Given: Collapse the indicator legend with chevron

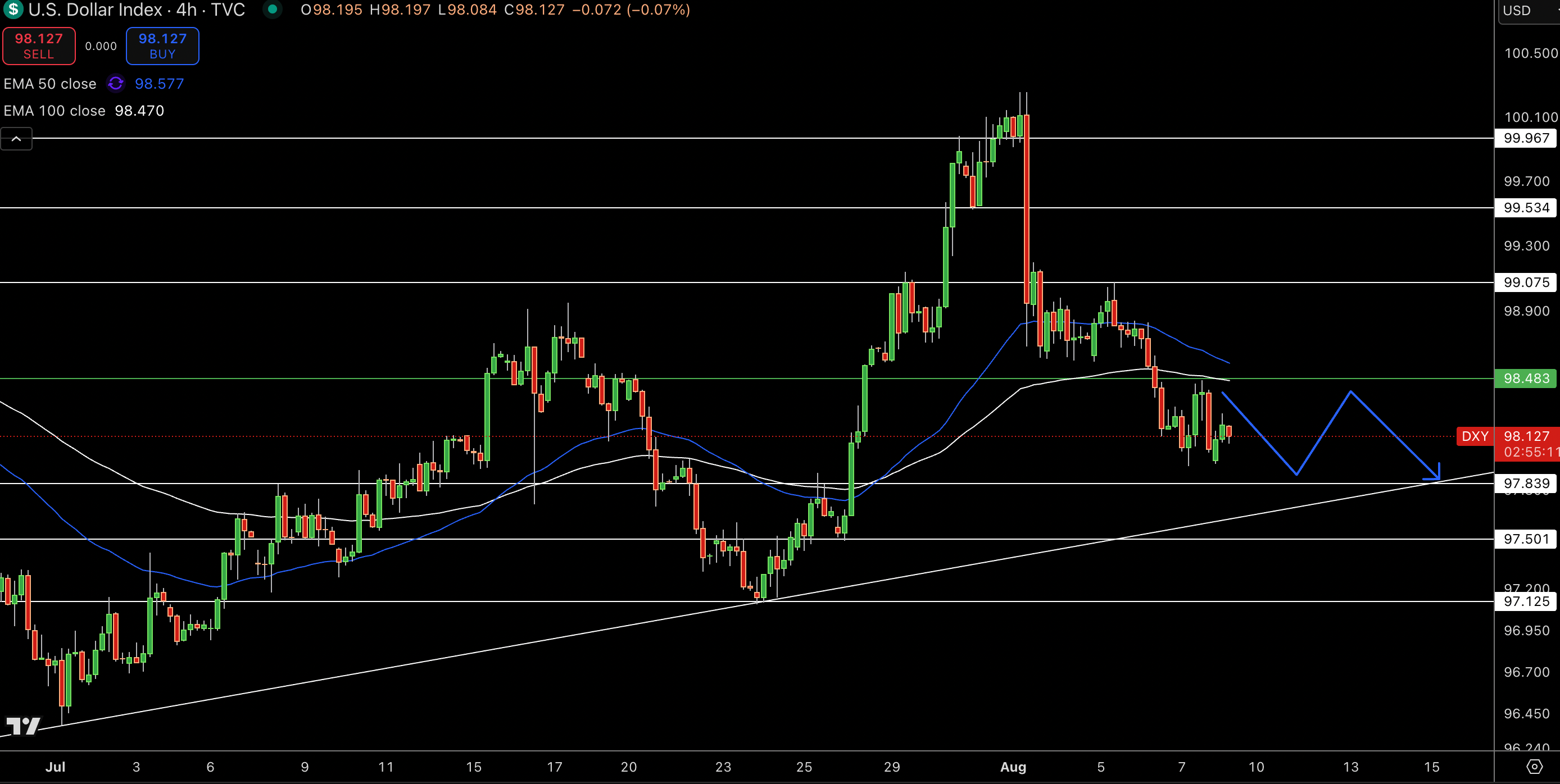Looking at the screenshot, I should pos(16,139).
